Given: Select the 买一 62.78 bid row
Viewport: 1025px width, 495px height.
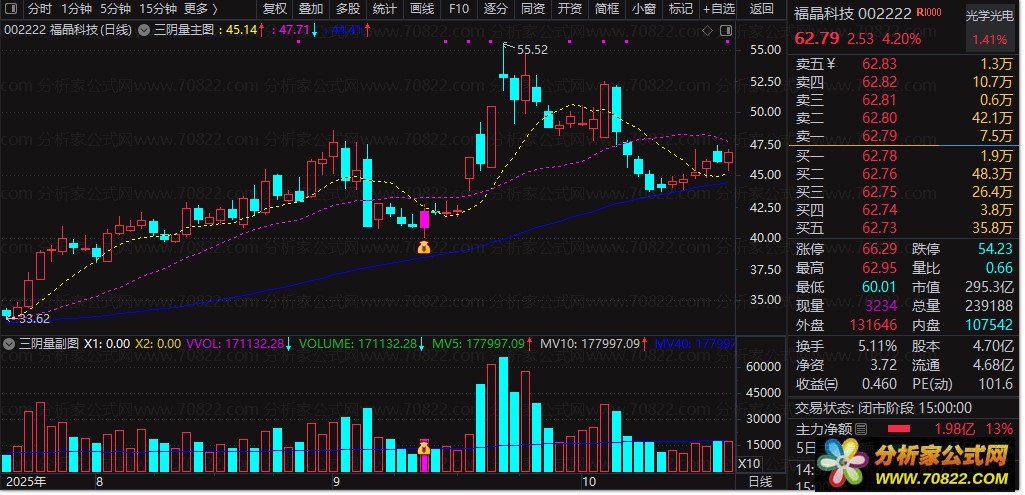Looking at the screenshot, I should pos(905,156).
